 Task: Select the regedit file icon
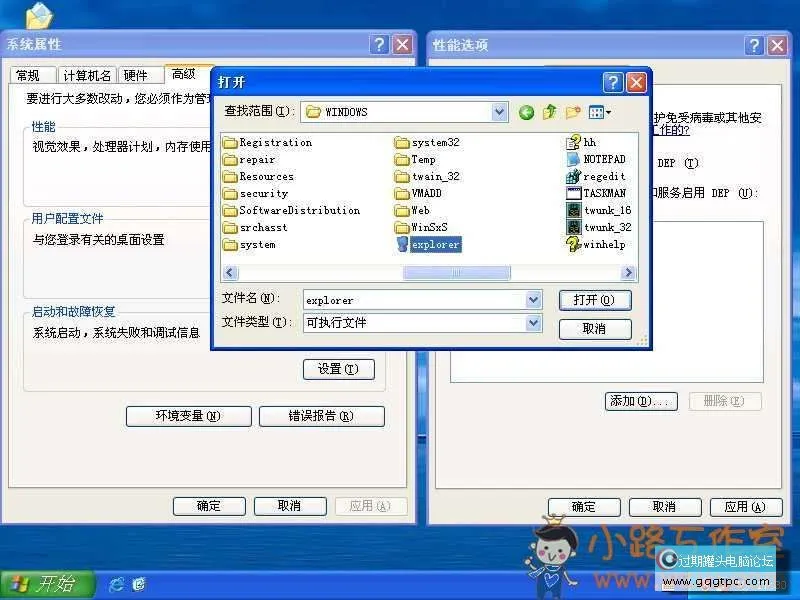(597, 175)
